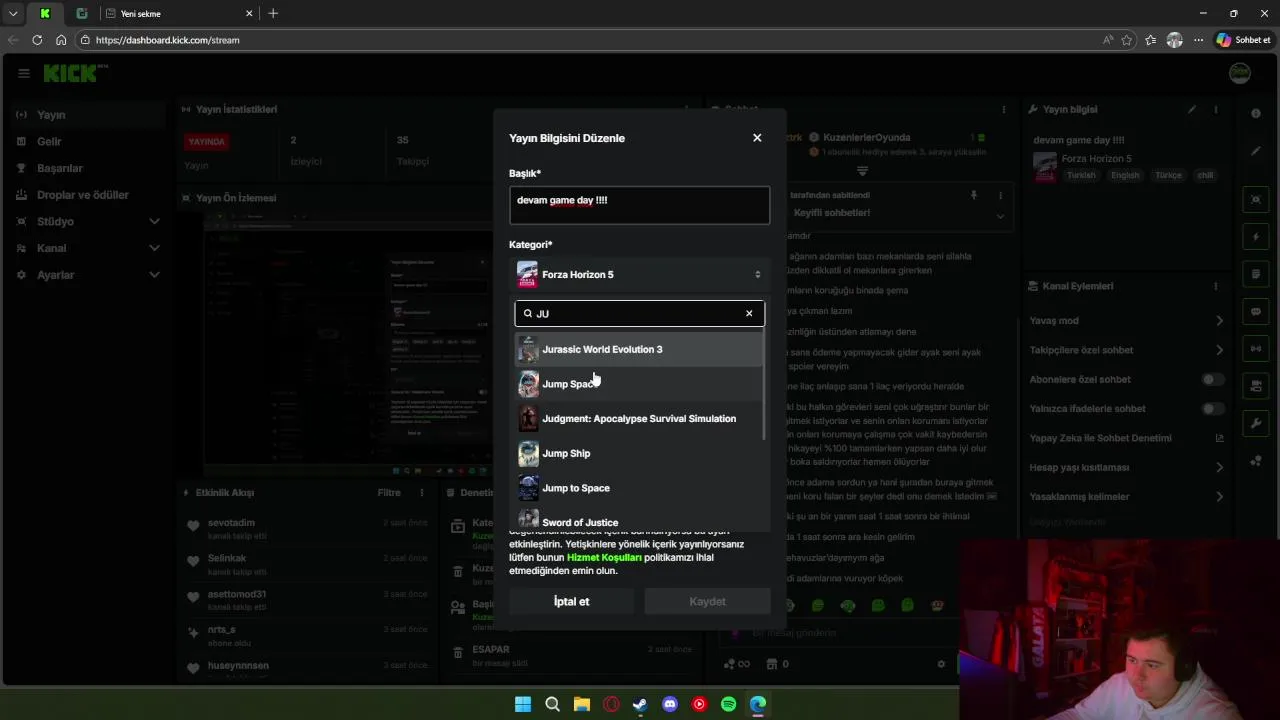The width and height of the screenshot is (1280, 720).
Task: Select Jump Space category
Action: [639, 384]
